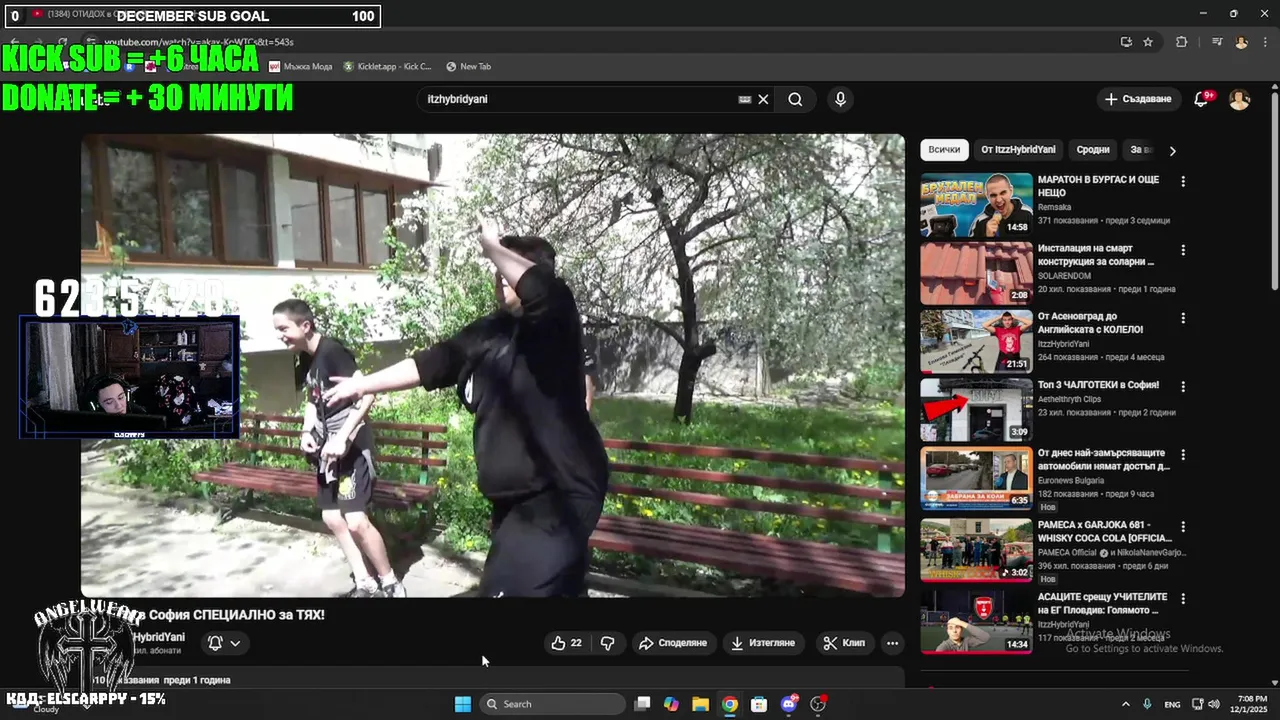Open YouTube account avatar menu

[x=1239, y=99]
